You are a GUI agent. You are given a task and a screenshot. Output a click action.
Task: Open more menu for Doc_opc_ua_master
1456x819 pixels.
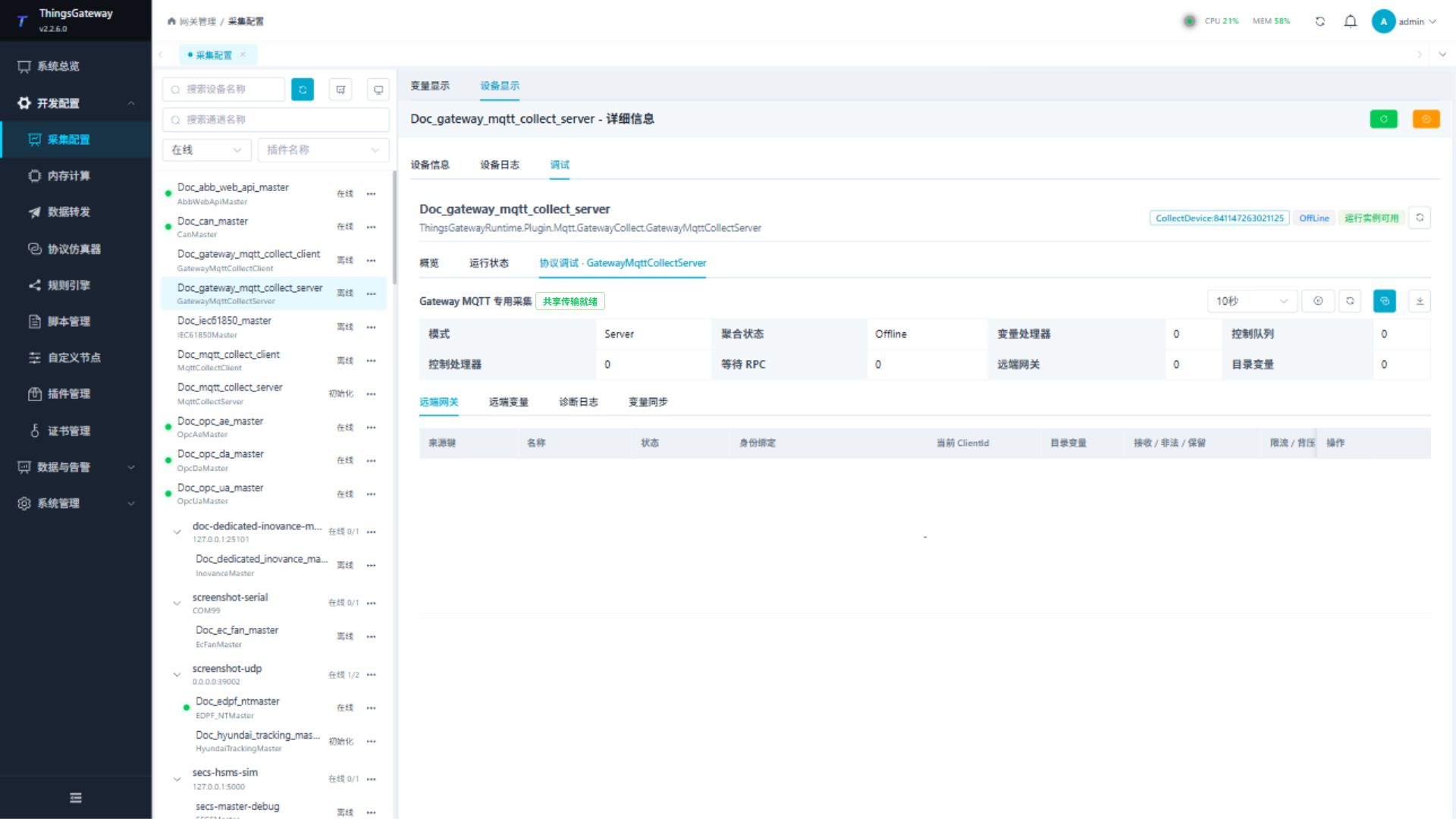(371, 494)
